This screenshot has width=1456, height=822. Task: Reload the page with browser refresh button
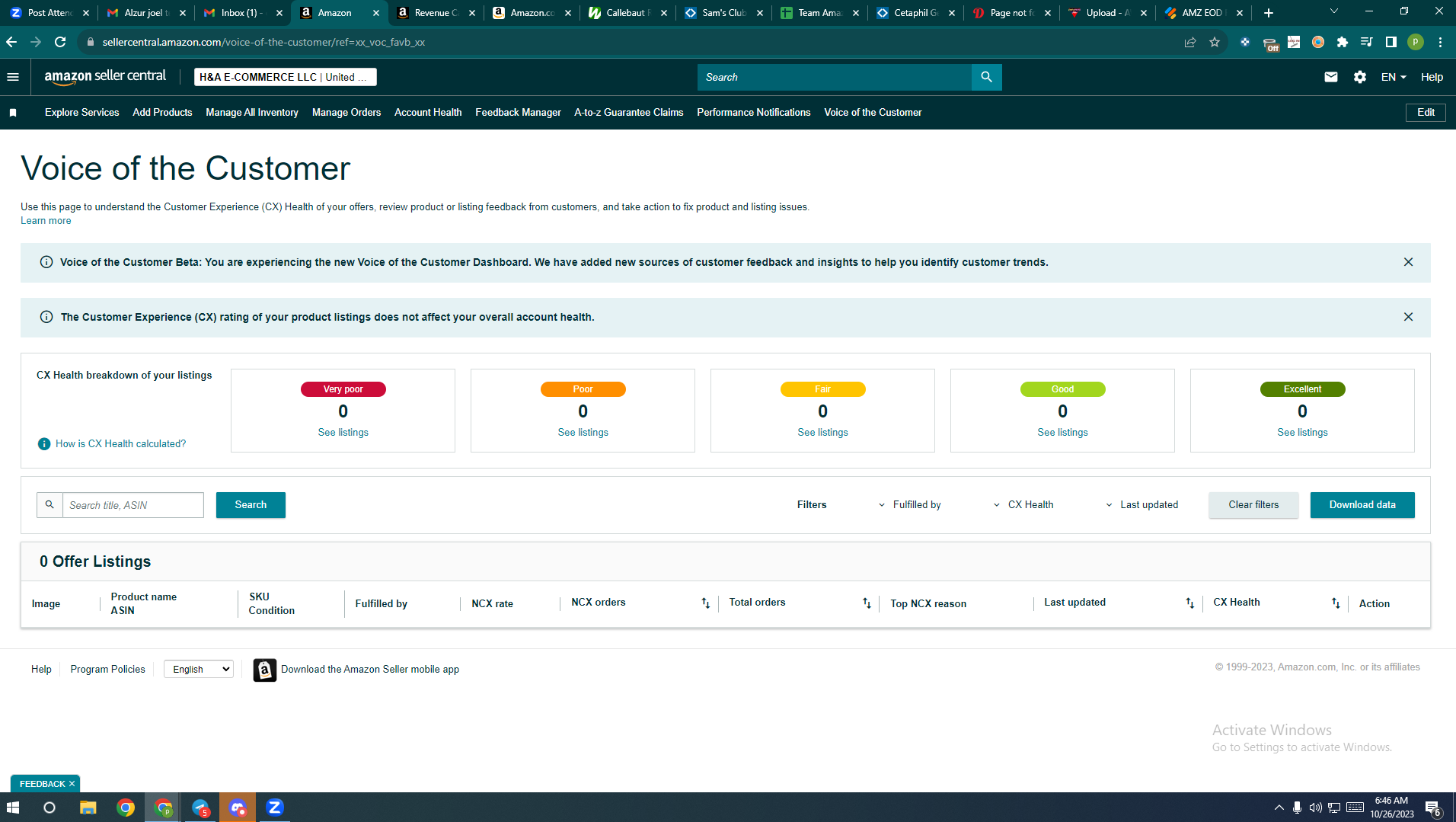pyautogui.click(x=60, y=42)
